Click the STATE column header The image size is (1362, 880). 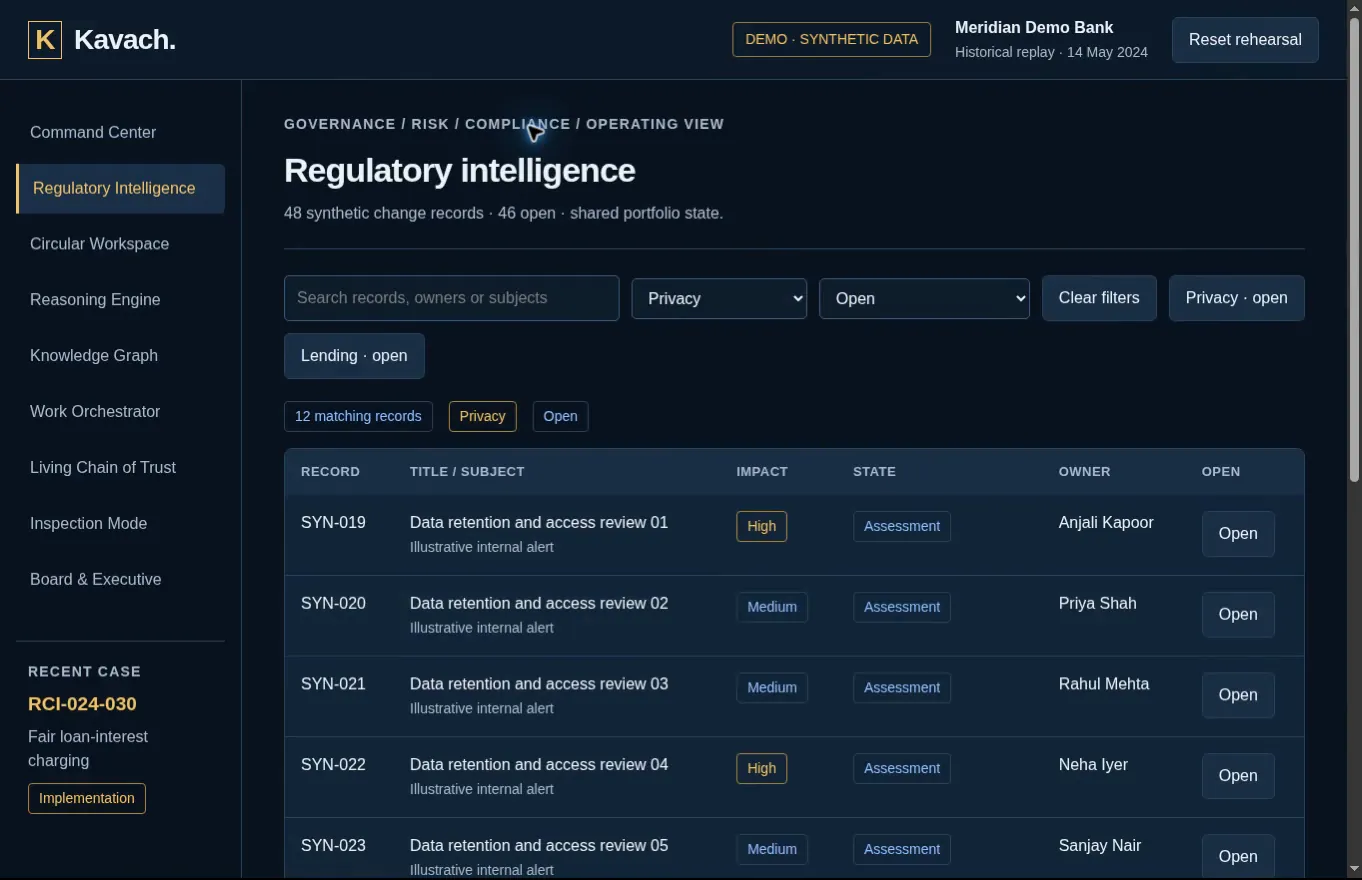coord(874,471)
